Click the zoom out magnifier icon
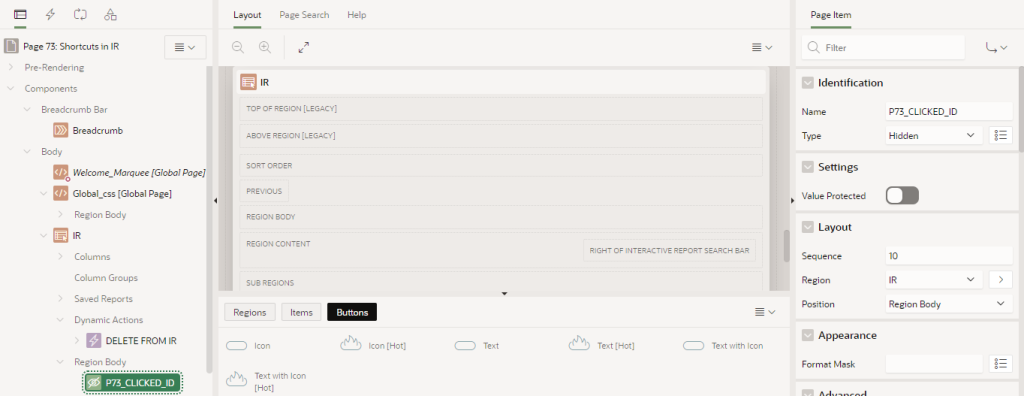Viewport: 1024px width, 396px height. point(238,47)
